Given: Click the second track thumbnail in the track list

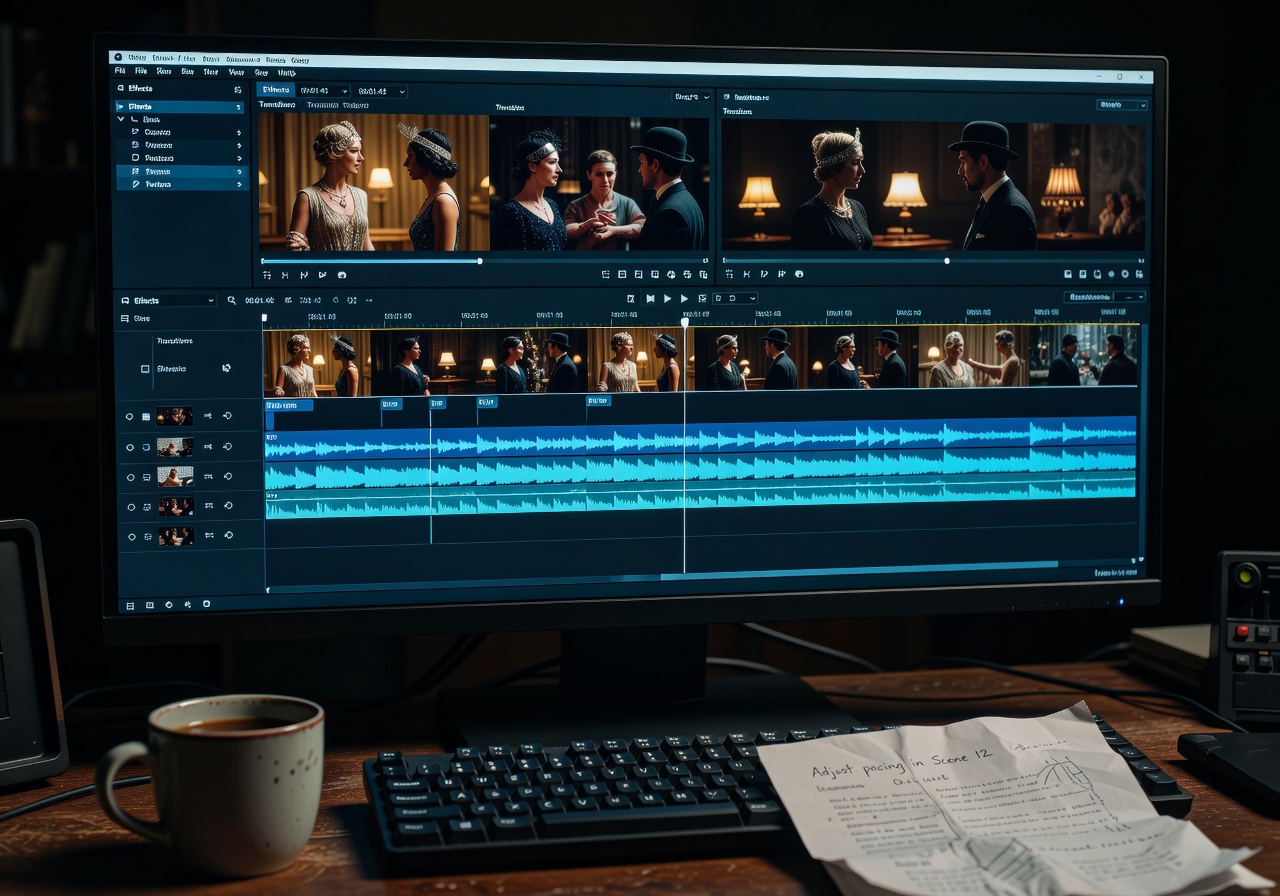Looking at the screenshot, I should pyautogui.click(x=174, y=447).
